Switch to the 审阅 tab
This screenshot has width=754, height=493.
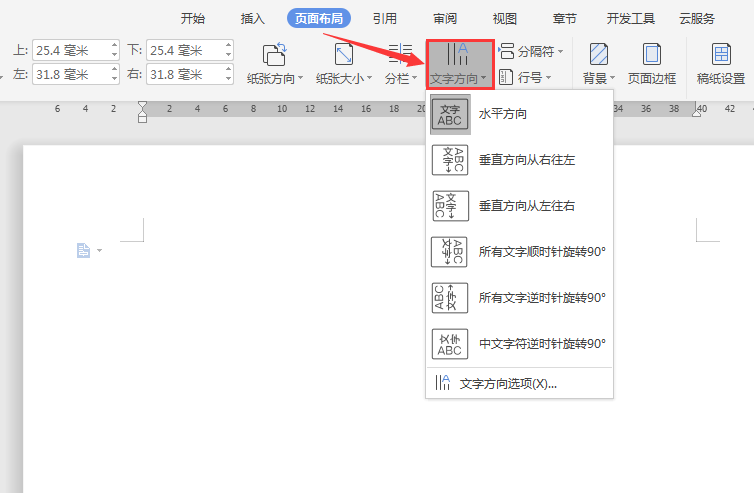pos(445,19)
